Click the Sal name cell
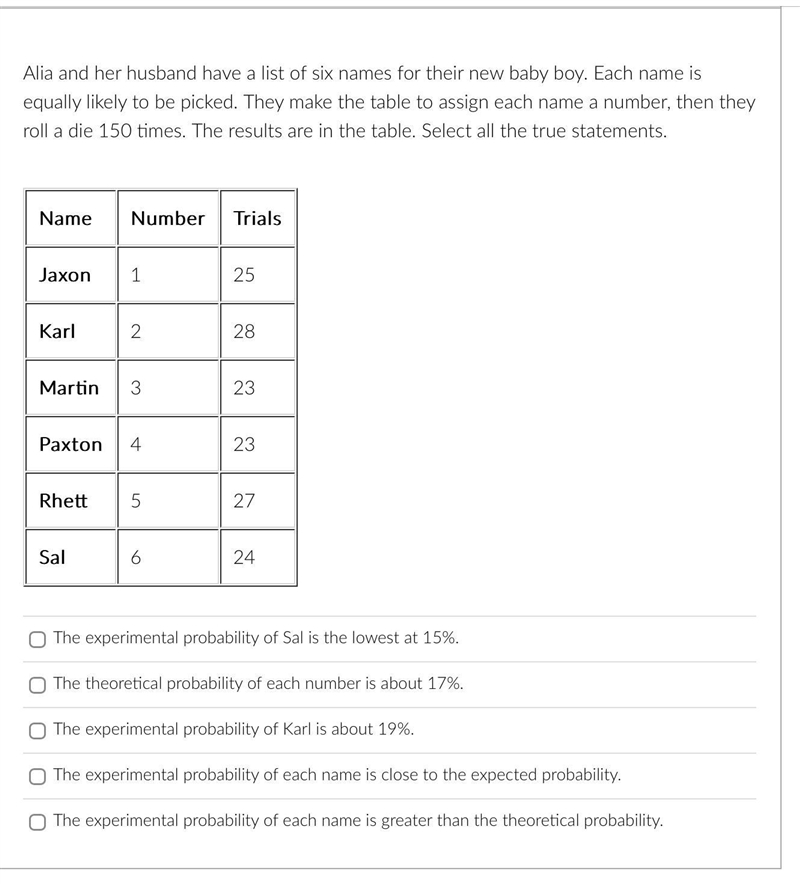Image resolution: width=800 pixels, height=884 pixels. [71, 557]
